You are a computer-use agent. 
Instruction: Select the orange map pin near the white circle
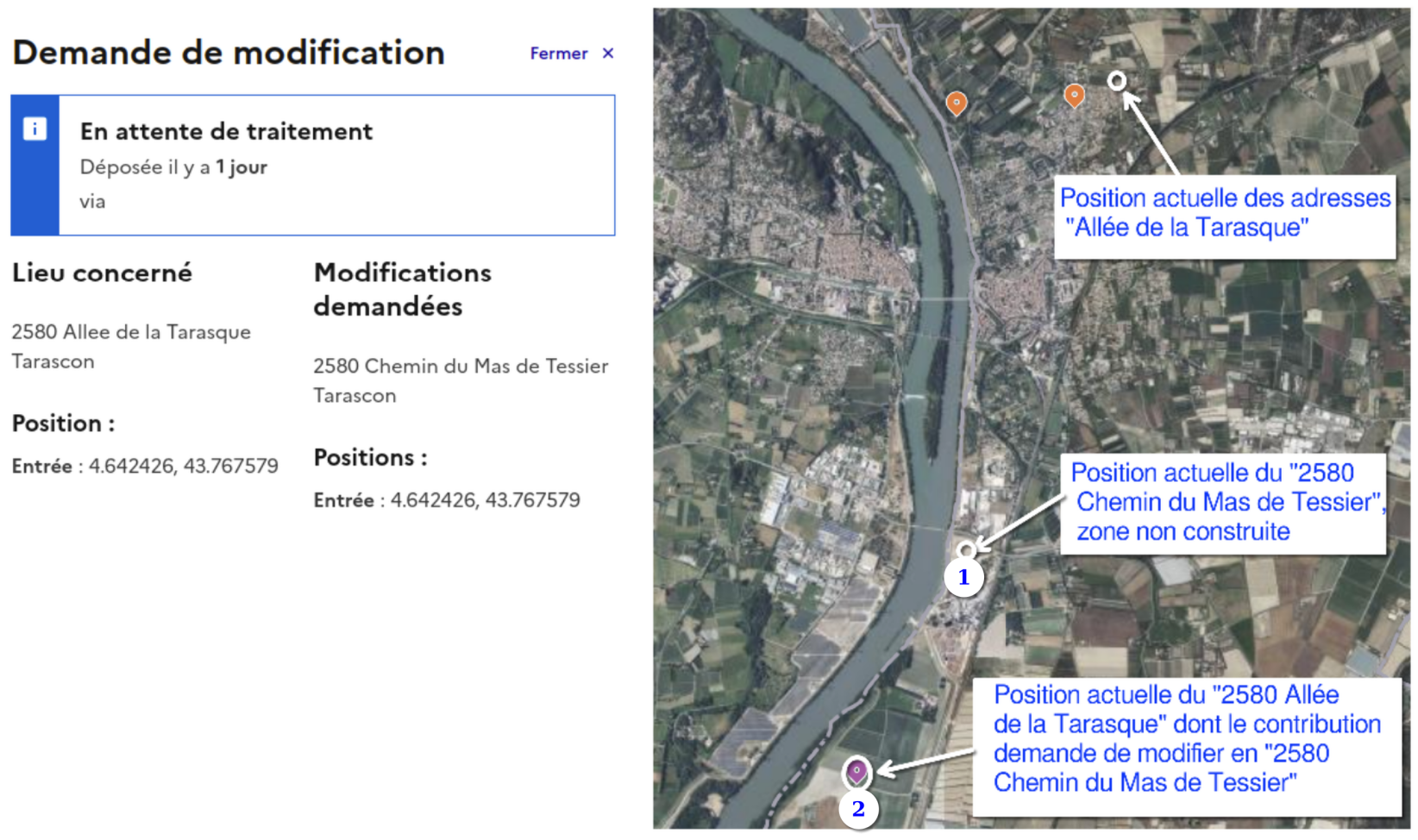point(1074,95)
